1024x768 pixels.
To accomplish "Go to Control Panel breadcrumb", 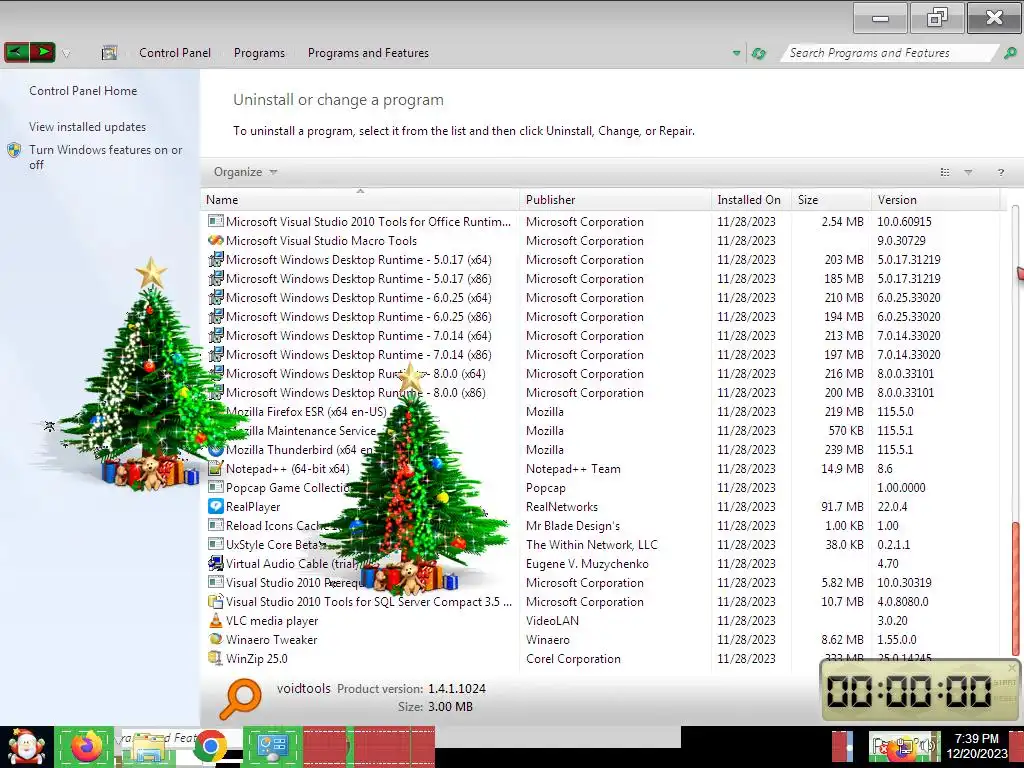I will coord(174,53).
